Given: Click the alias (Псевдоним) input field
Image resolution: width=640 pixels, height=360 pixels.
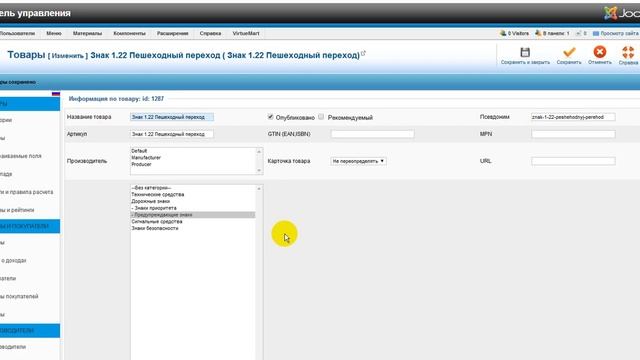Looking at the screenshot, I should point(573,117).
